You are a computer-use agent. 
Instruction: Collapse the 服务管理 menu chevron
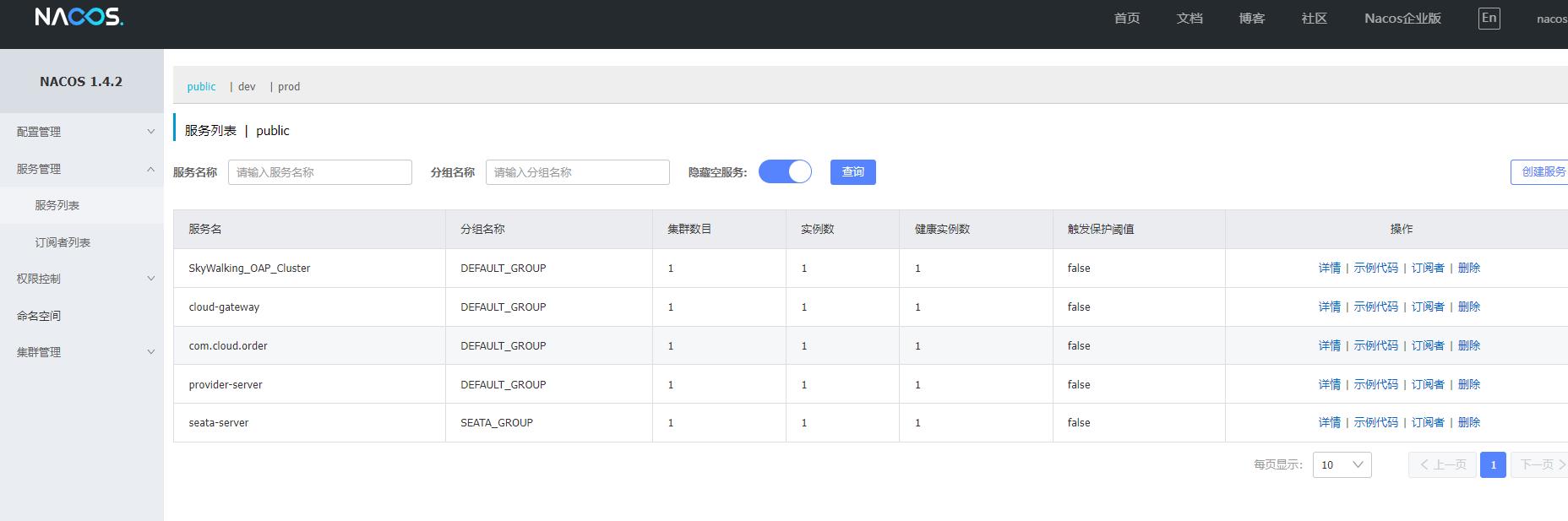(151, 169)
